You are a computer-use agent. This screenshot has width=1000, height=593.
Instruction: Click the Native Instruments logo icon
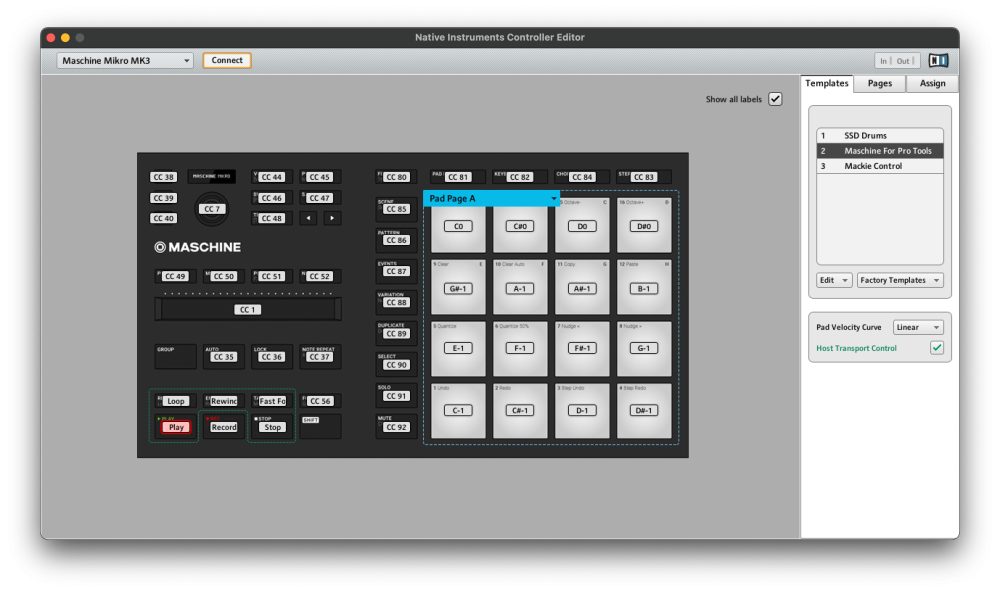point(938,61)
